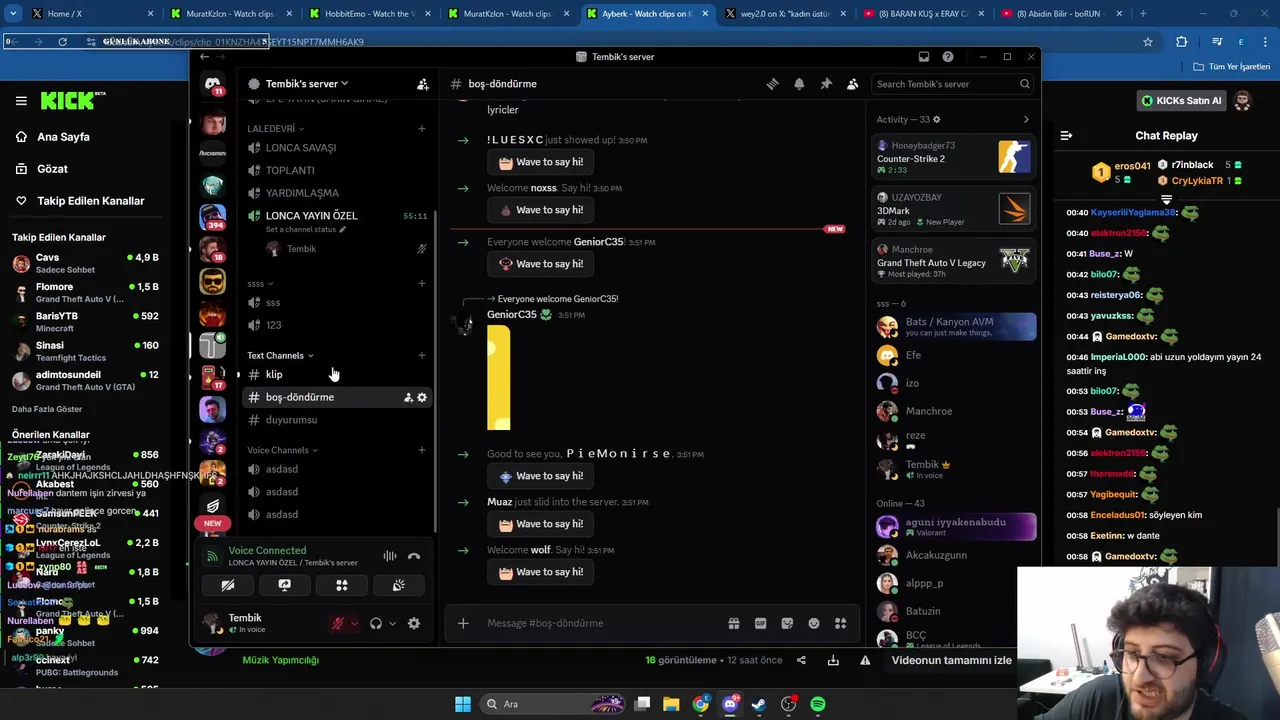Open settings gear for boş-döndürme channel
Screen dimensions: 1280x720
point(422,398)
